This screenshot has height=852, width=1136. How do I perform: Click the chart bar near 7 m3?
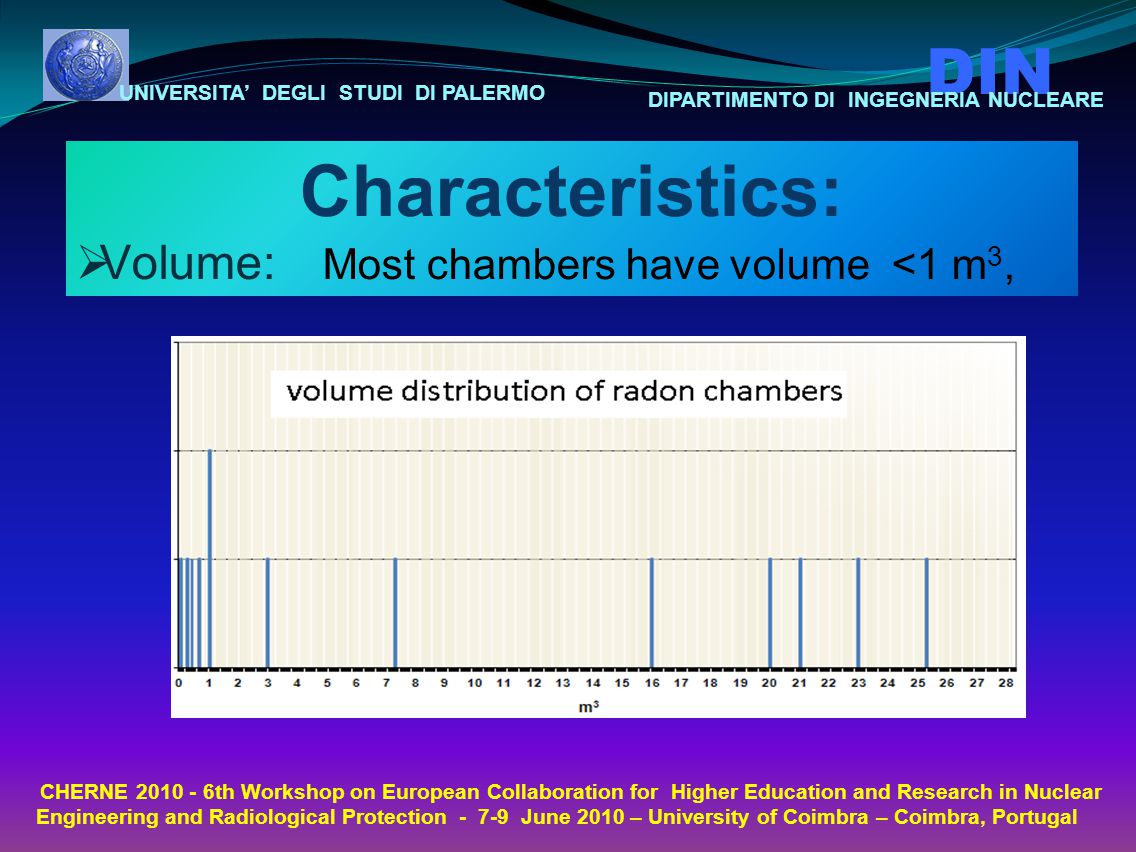(395, 612)
